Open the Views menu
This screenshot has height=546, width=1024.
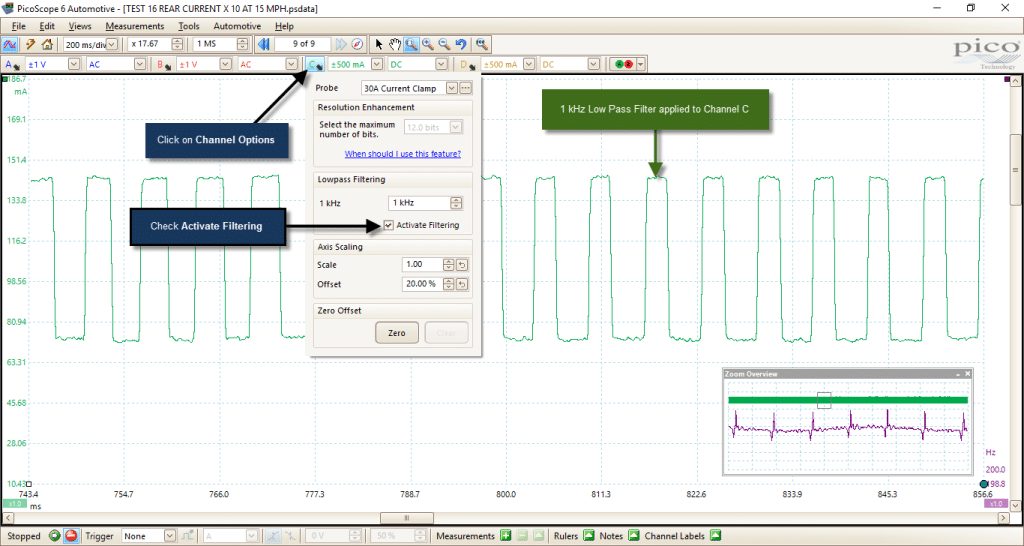(x=80, y=26)
